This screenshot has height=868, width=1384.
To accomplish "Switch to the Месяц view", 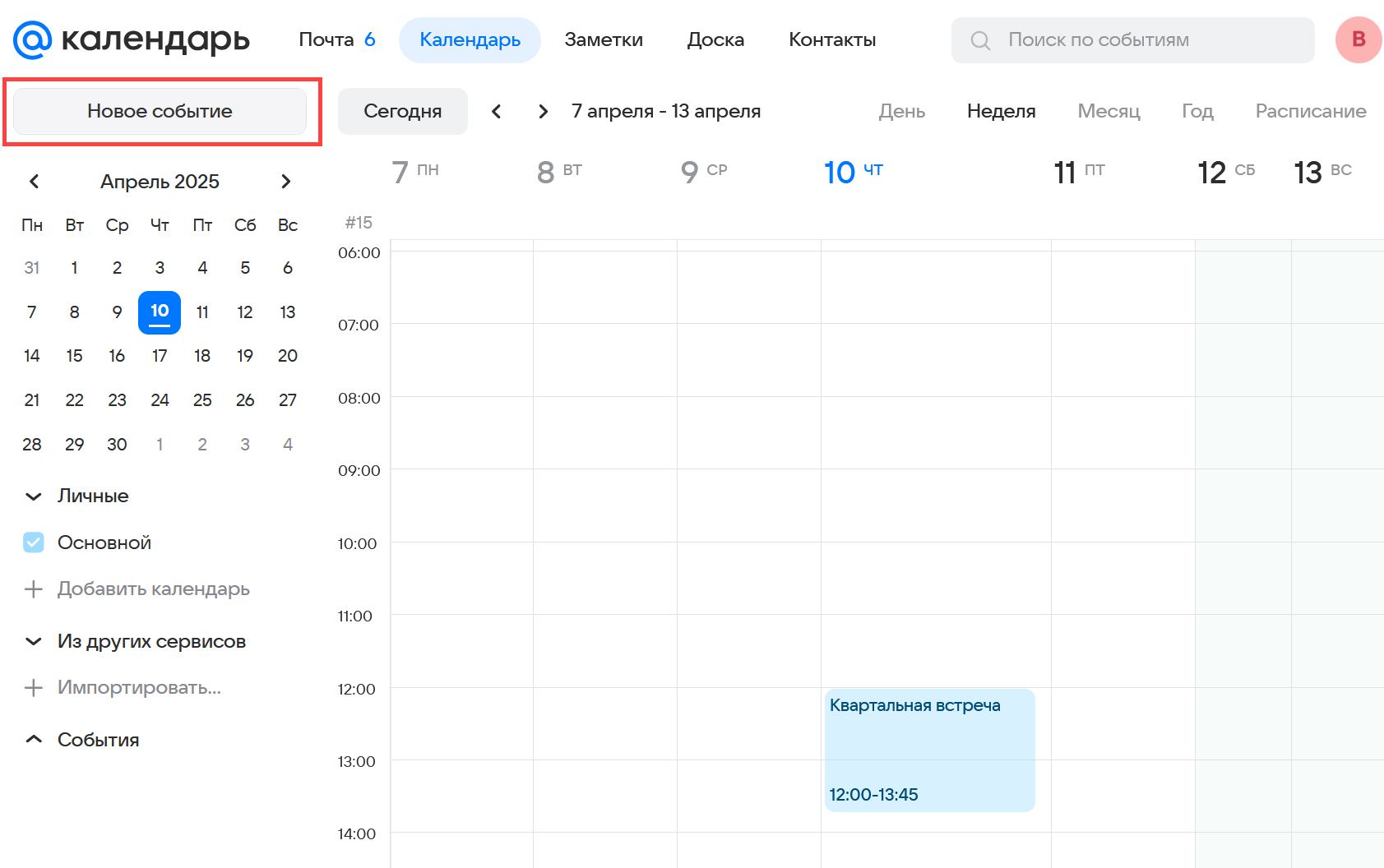I will click(x=1109, y=111).
